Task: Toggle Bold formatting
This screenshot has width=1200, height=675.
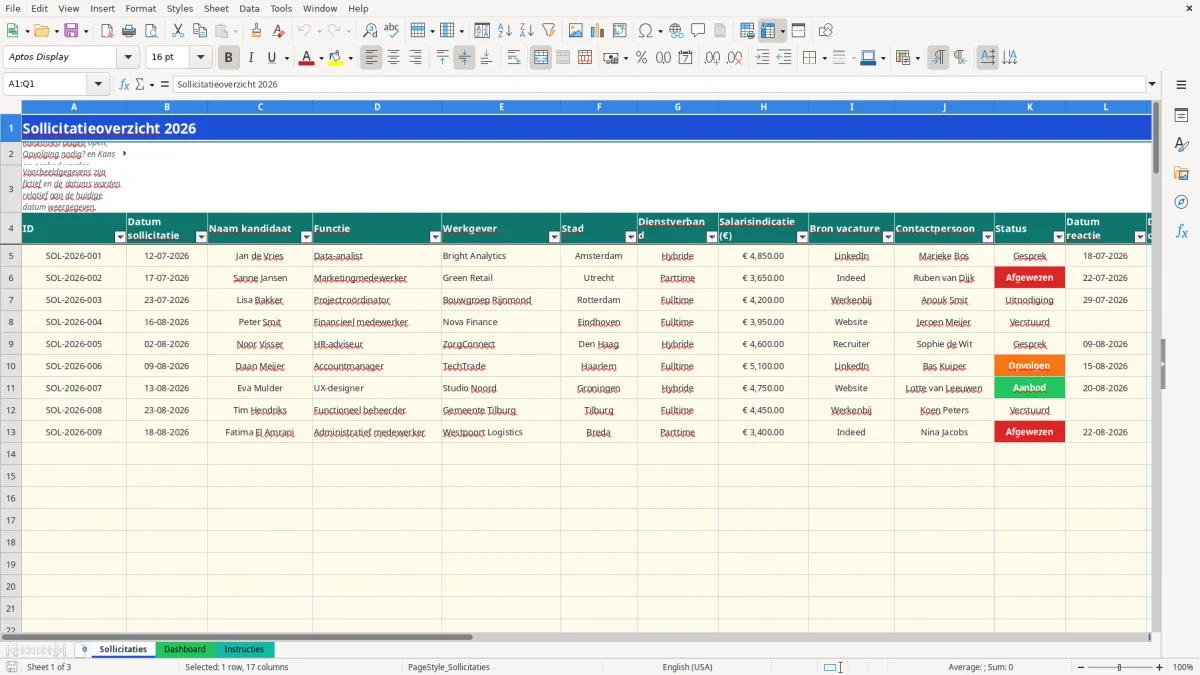Action: pyautogui.click(x=229, y=58)
